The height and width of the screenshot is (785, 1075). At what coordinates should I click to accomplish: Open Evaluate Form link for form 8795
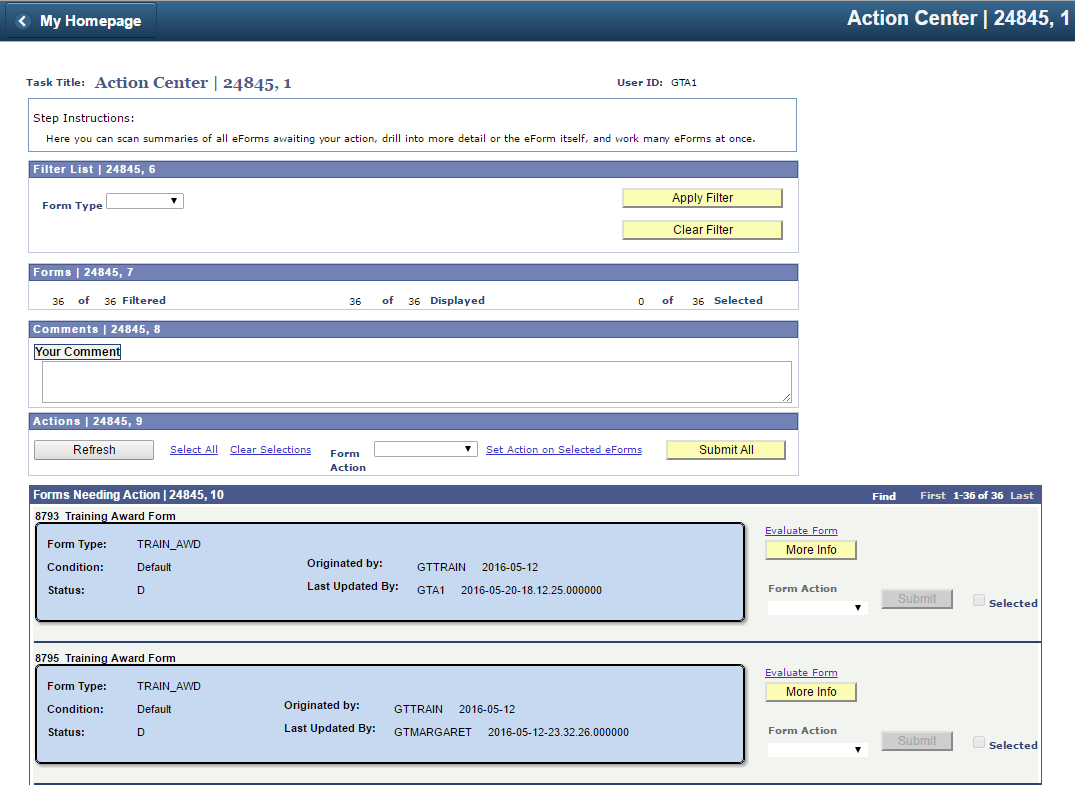tap(801, 673)
